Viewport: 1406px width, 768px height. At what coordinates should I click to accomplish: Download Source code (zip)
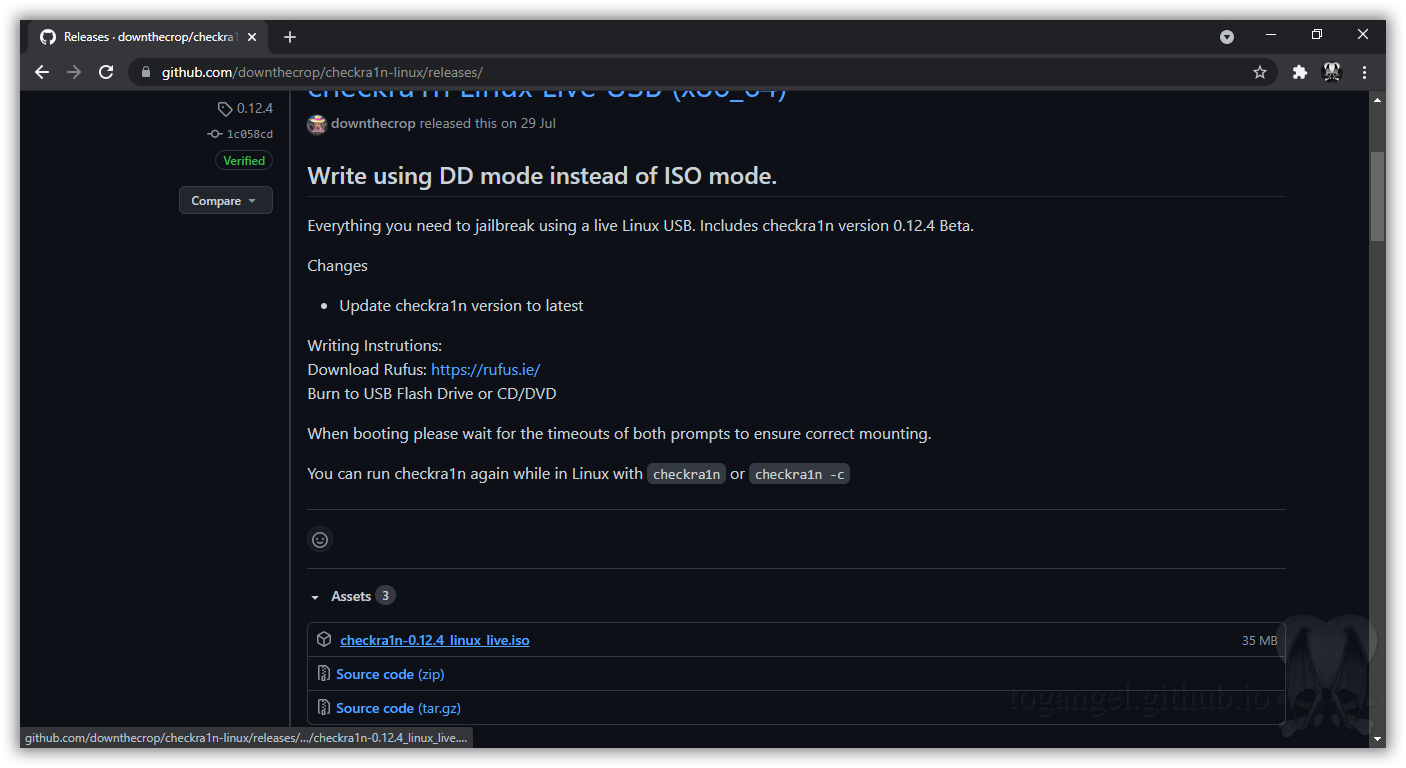390,674
